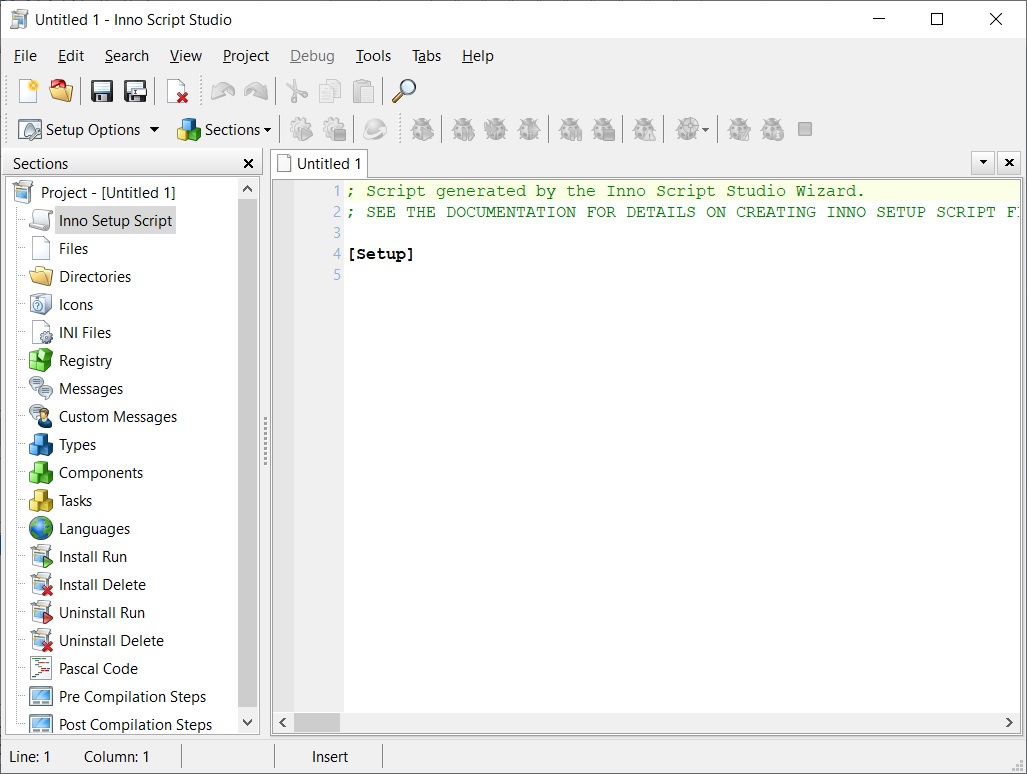Click the editor horizontal scrollbar thumb

click(317, 722)
